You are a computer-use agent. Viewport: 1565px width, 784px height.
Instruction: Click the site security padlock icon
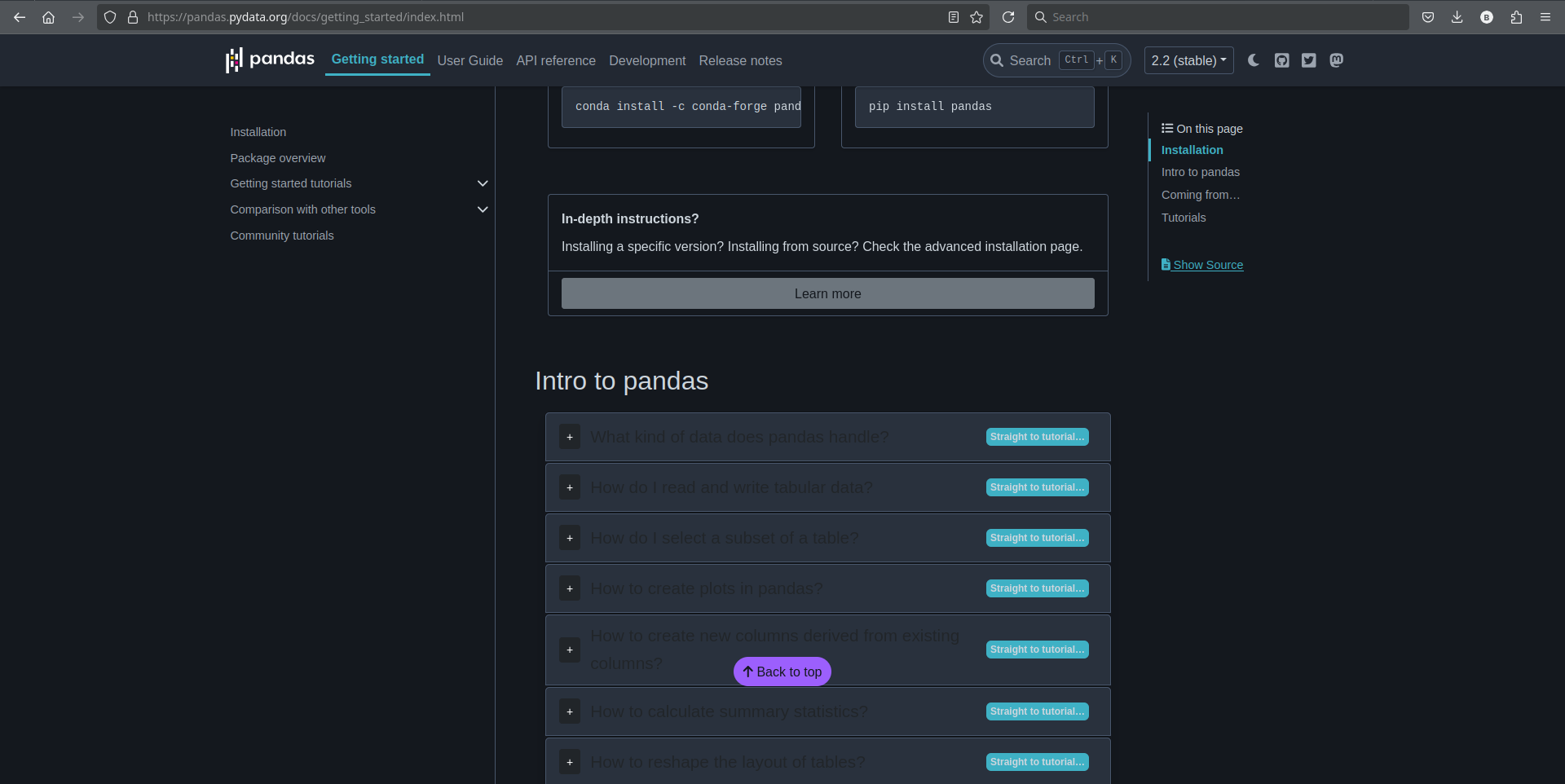pos(133,17)
